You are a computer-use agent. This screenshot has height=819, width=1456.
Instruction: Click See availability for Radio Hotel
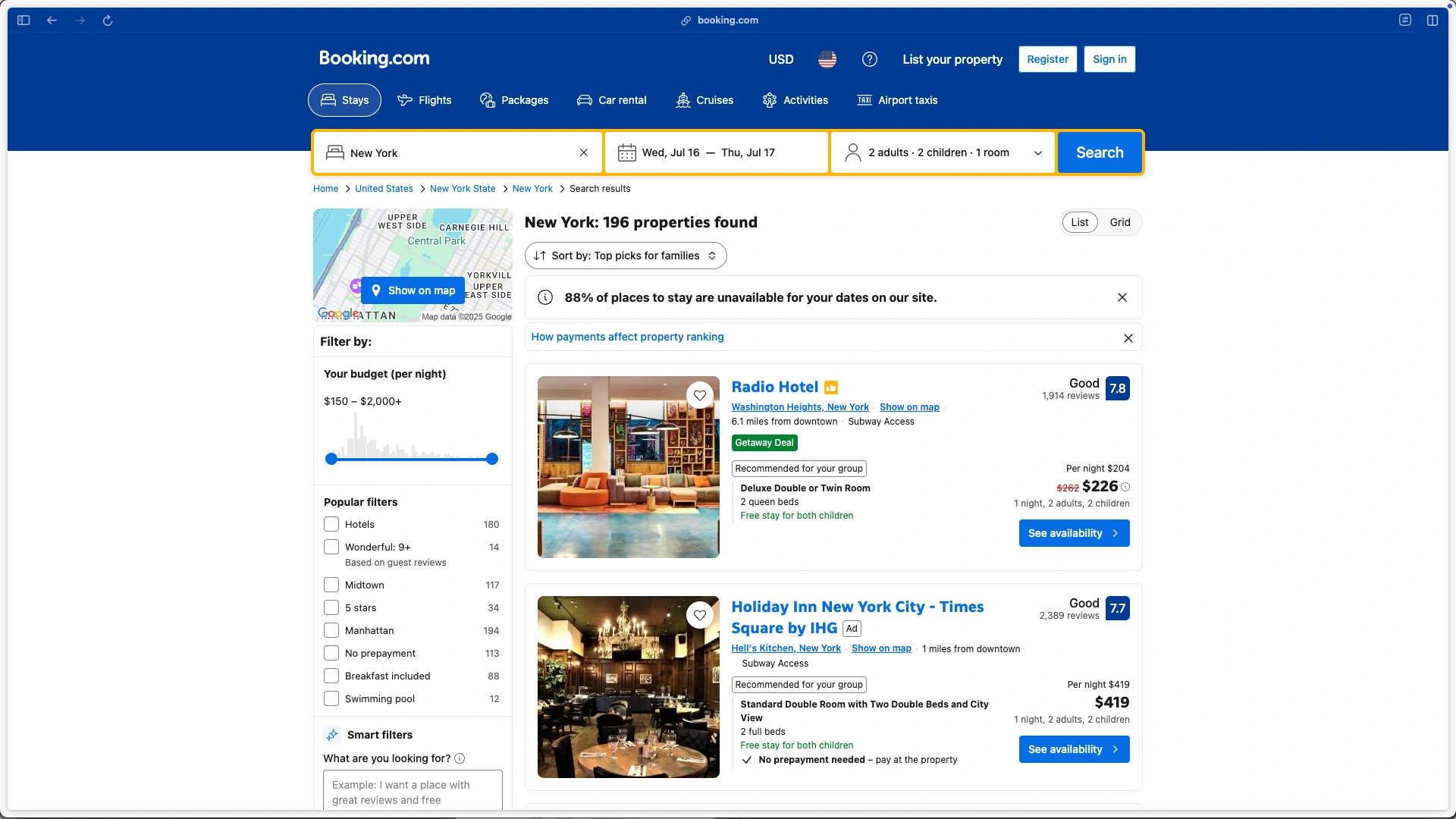[1073, 533]
